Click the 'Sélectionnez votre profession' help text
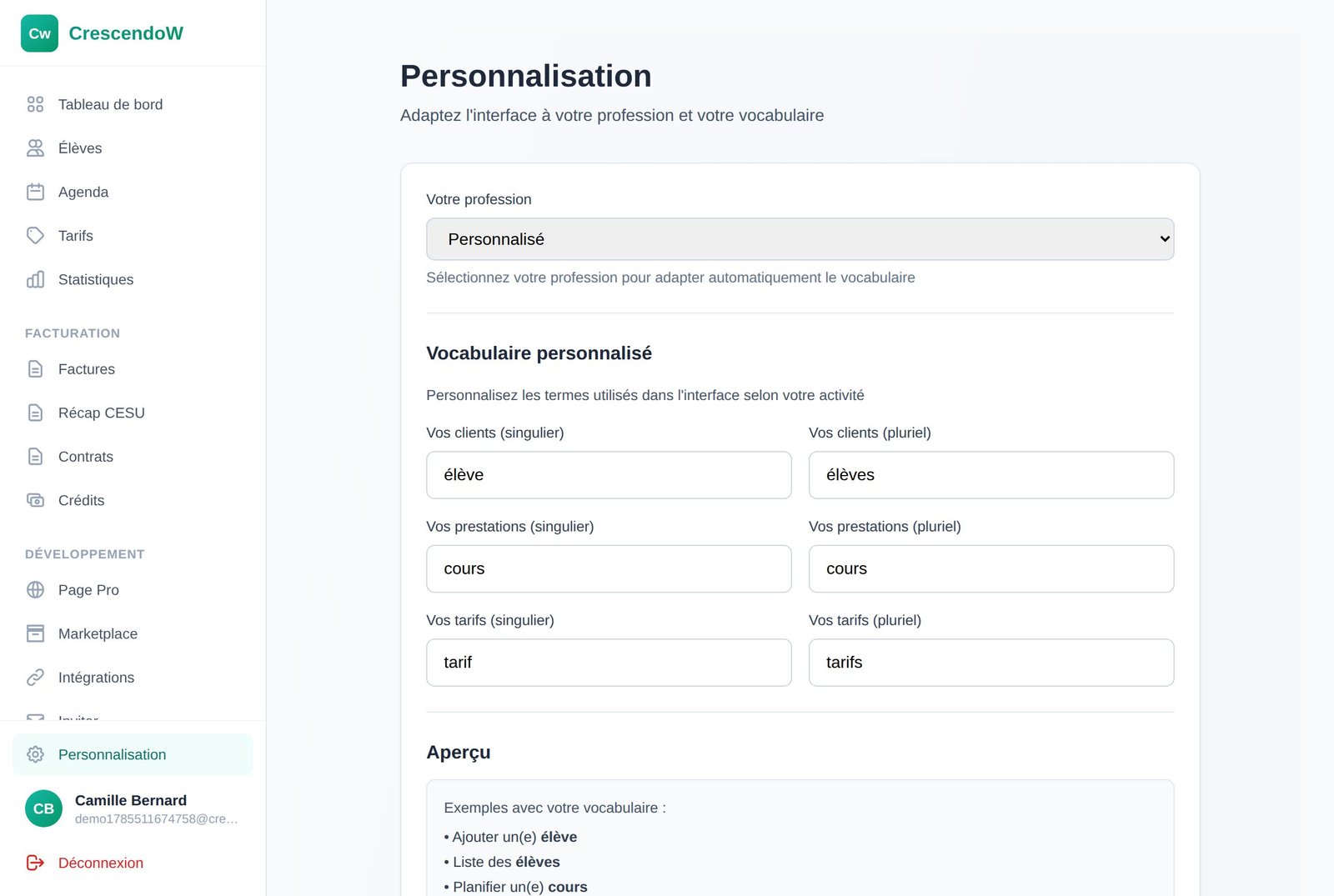1334x896 pixels. tap(670, 278)
